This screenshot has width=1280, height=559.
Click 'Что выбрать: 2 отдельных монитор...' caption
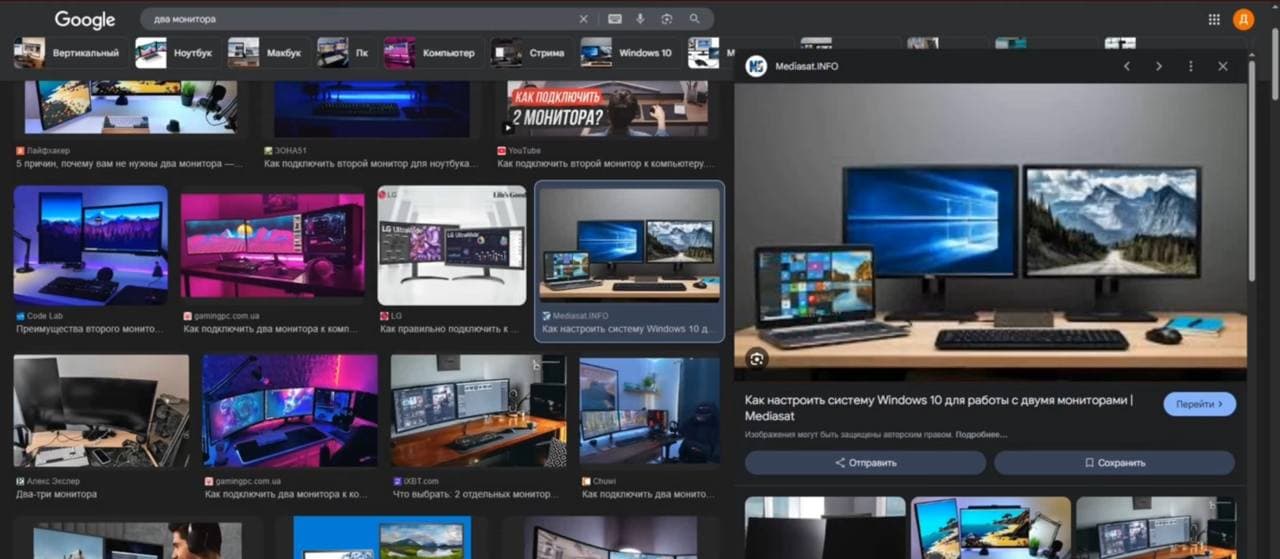[475, 494]
